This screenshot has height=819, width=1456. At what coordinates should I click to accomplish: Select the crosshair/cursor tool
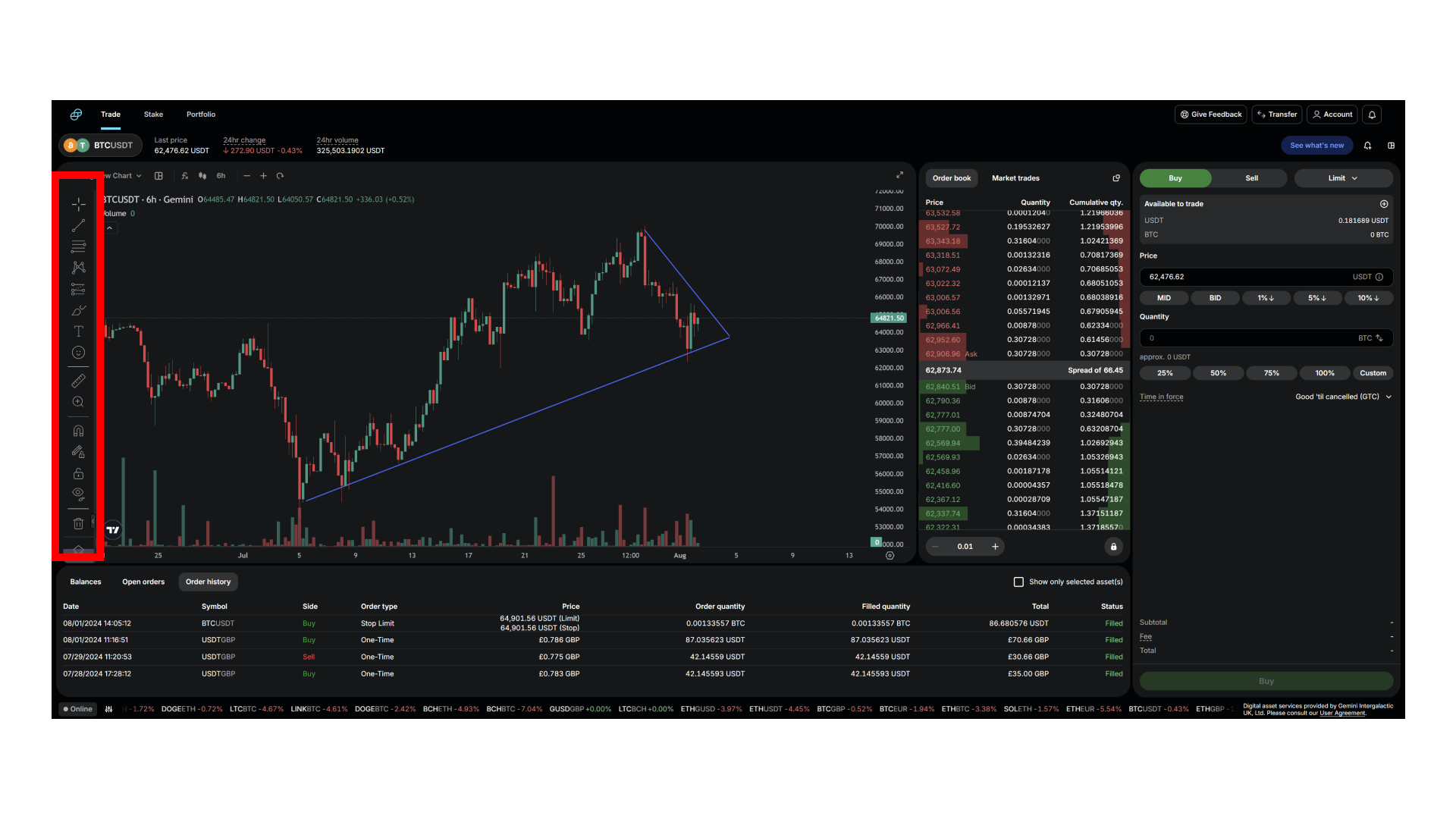point(79,205)
